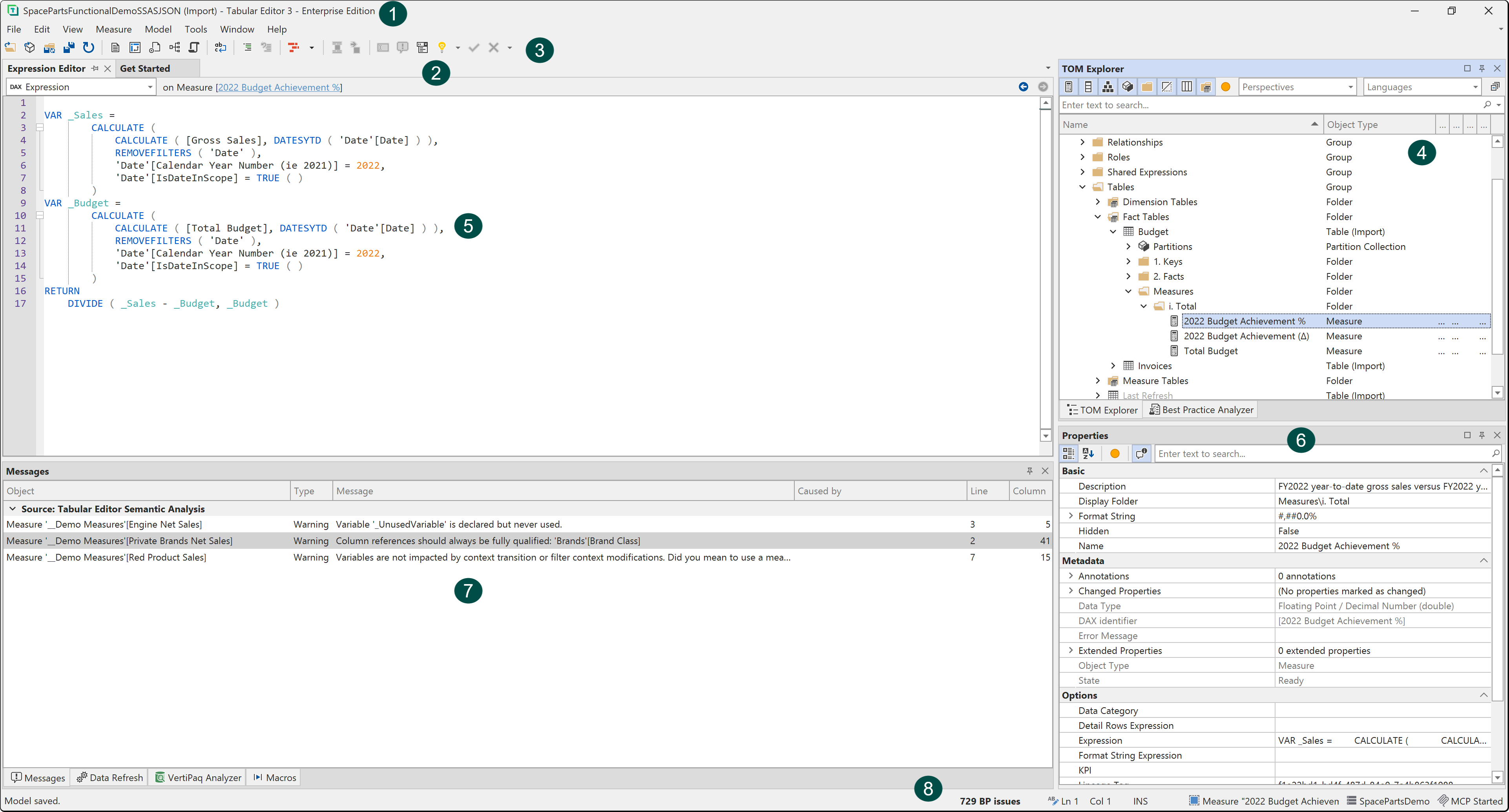Toggle display folders filter in TOM Explorer

(x=1147, y=87)
